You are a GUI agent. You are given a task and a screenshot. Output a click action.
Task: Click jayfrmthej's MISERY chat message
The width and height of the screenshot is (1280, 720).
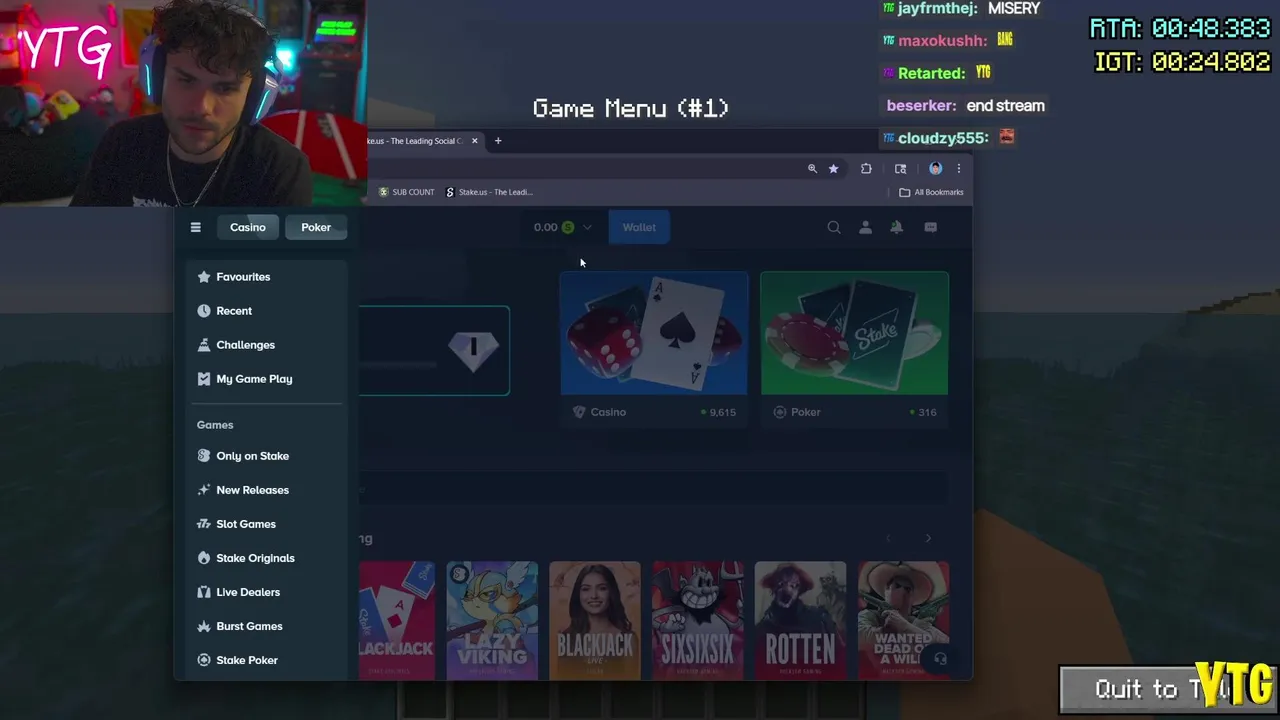coord(1014,8)
